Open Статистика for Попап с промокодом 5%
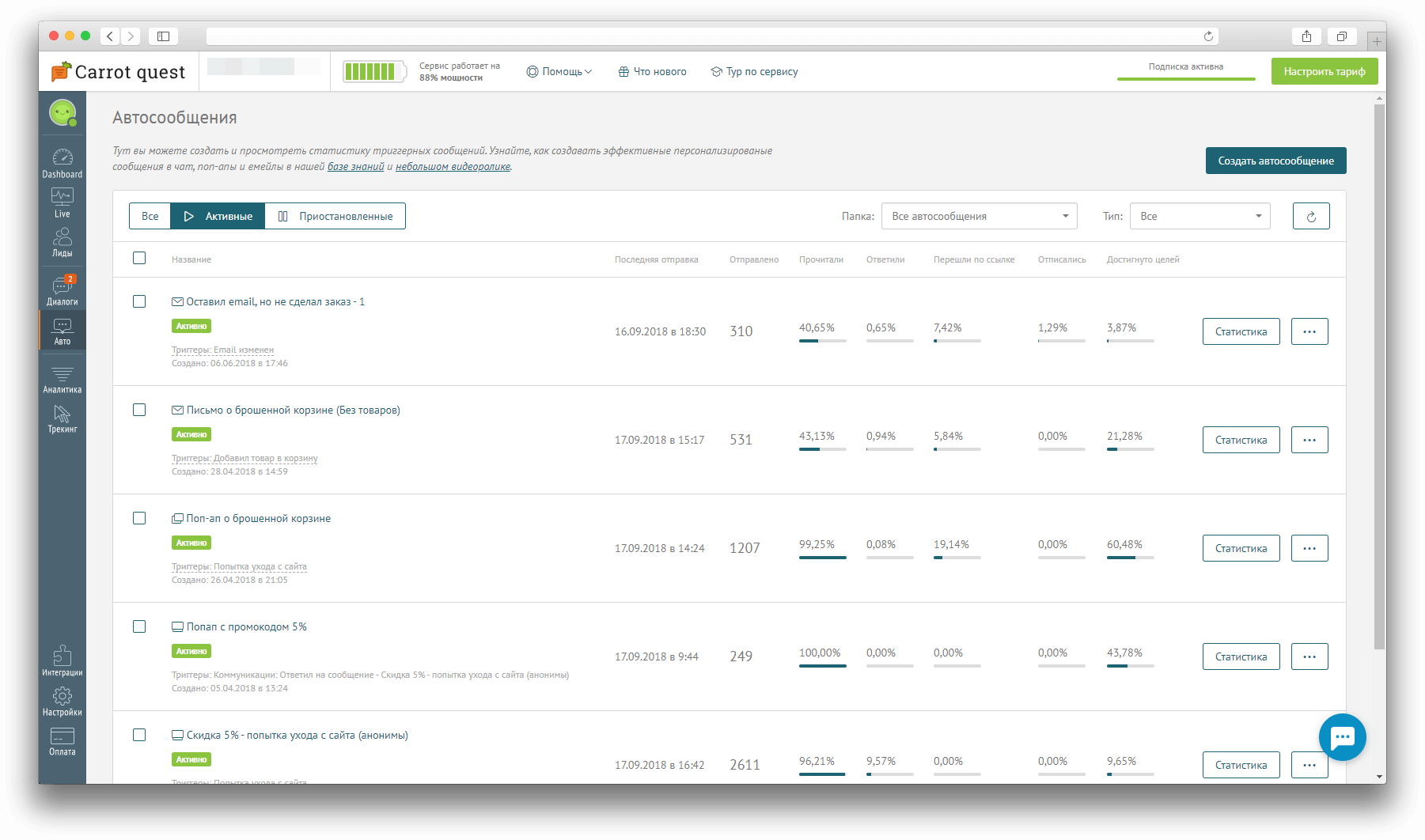The height and width of the screenshot is (840, 1425). (x=1241, y=656)
